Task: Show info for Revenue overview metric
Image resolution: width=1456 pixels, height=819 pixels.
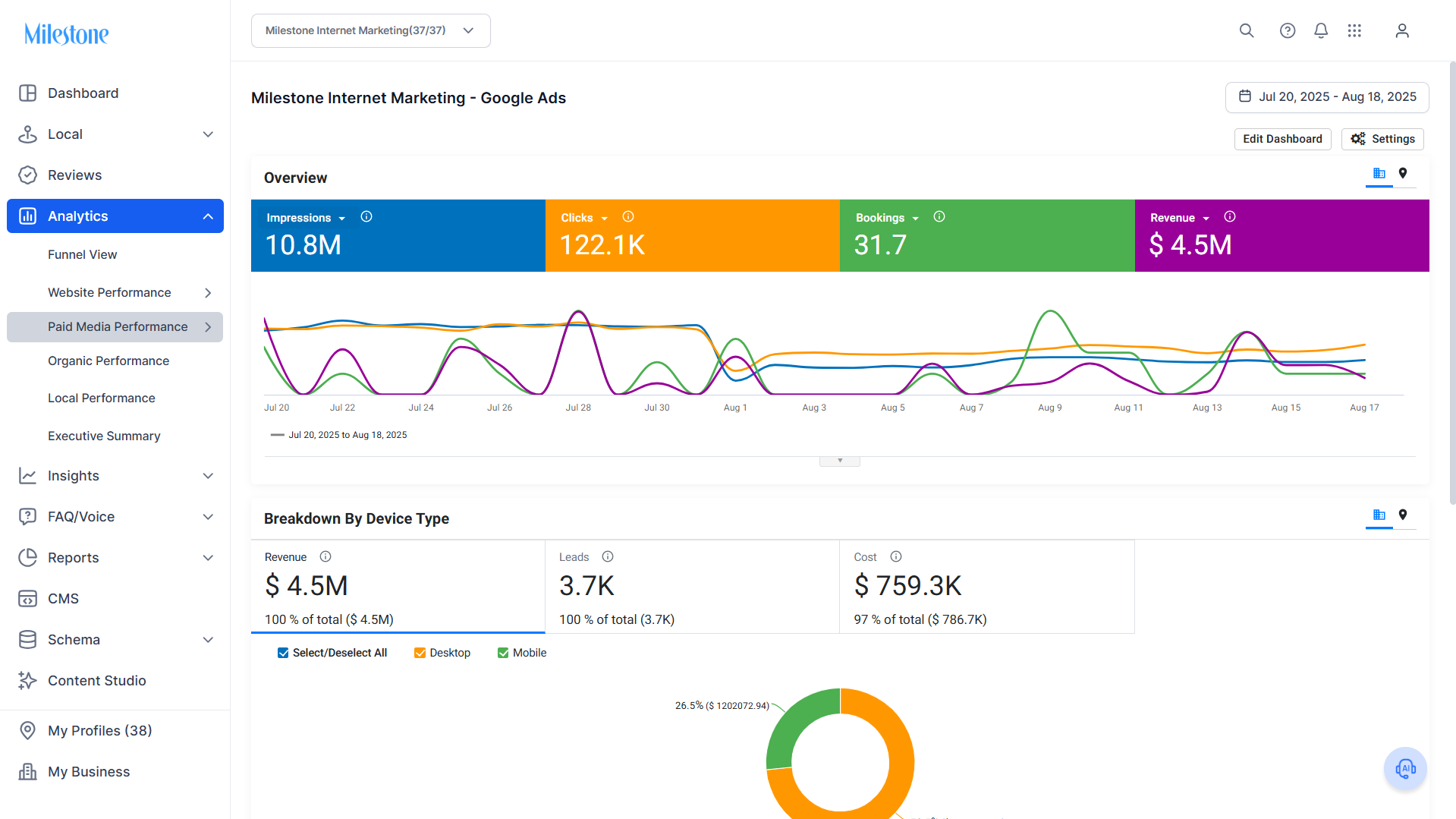Action: (1230, 217)
